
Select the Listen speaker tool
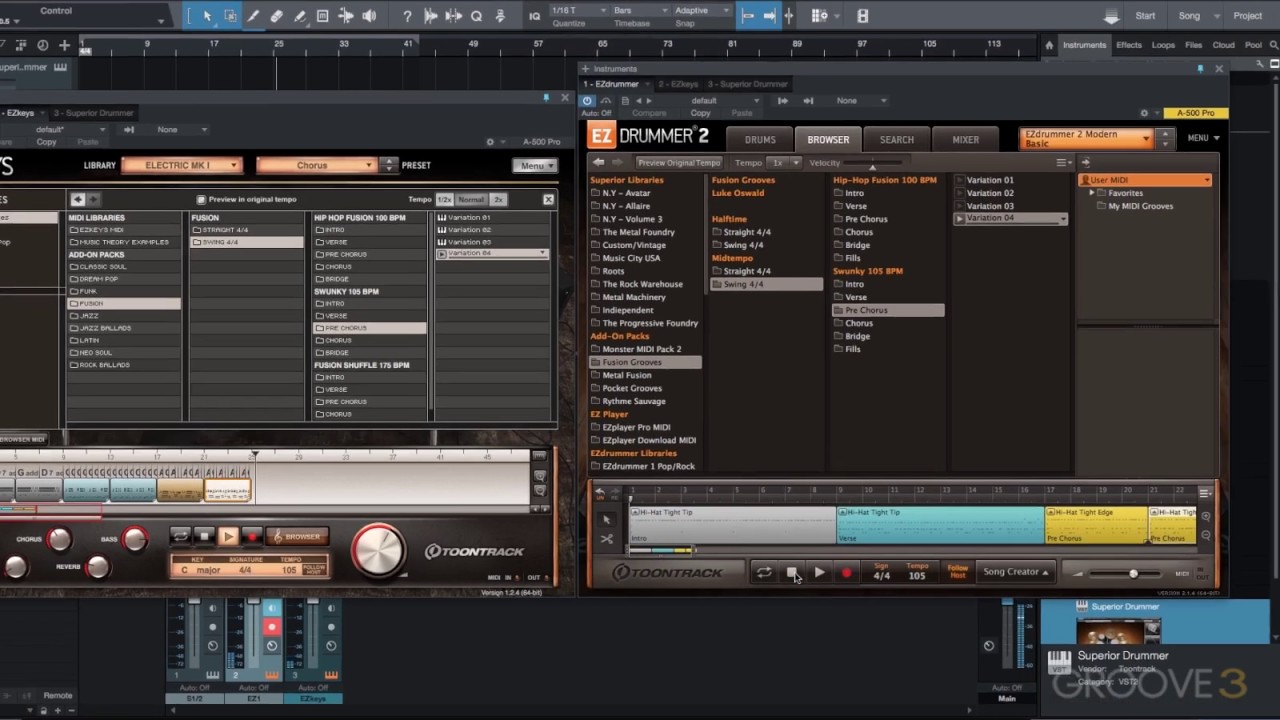pyautogui.click(x=369, y=16)
